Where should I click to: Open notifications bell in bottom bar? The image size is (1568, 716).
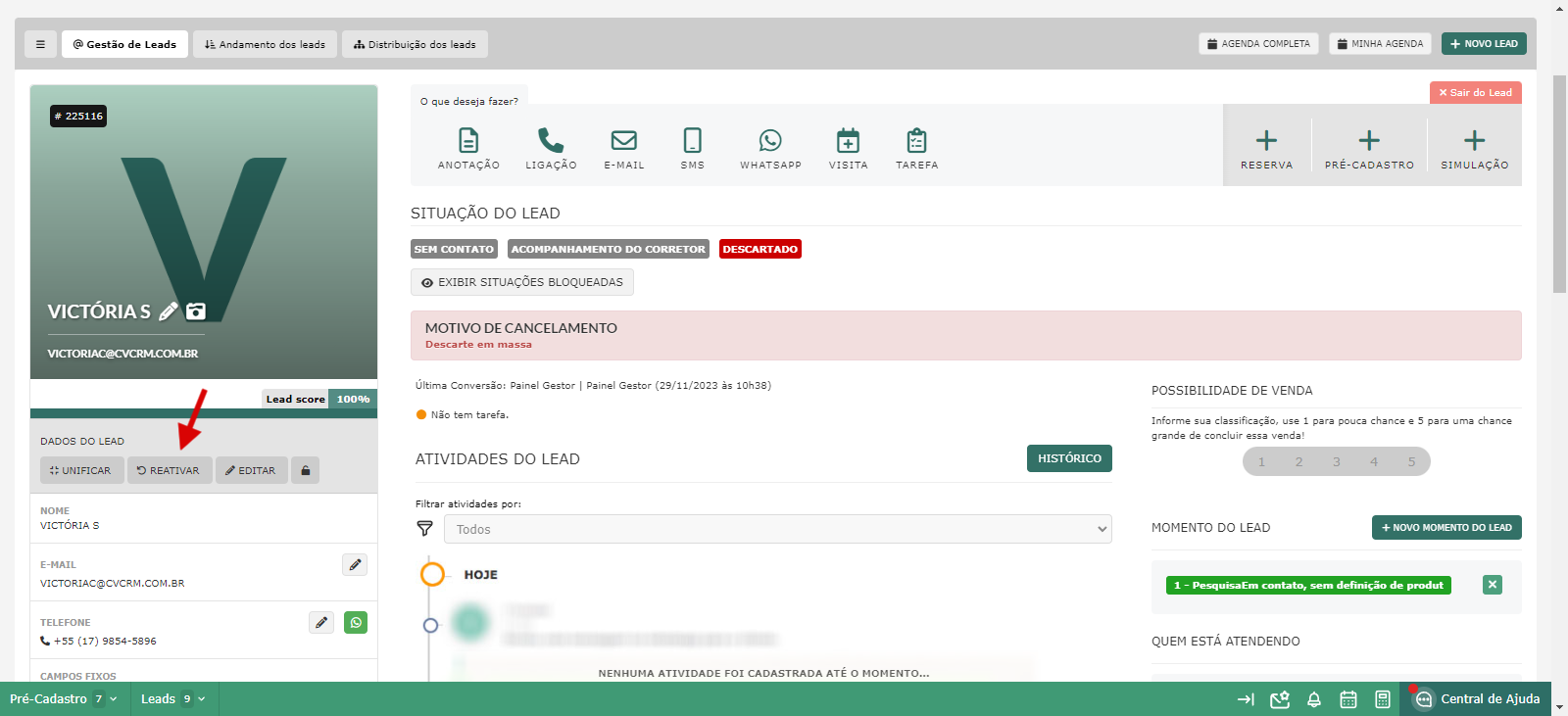[1314, 699]
